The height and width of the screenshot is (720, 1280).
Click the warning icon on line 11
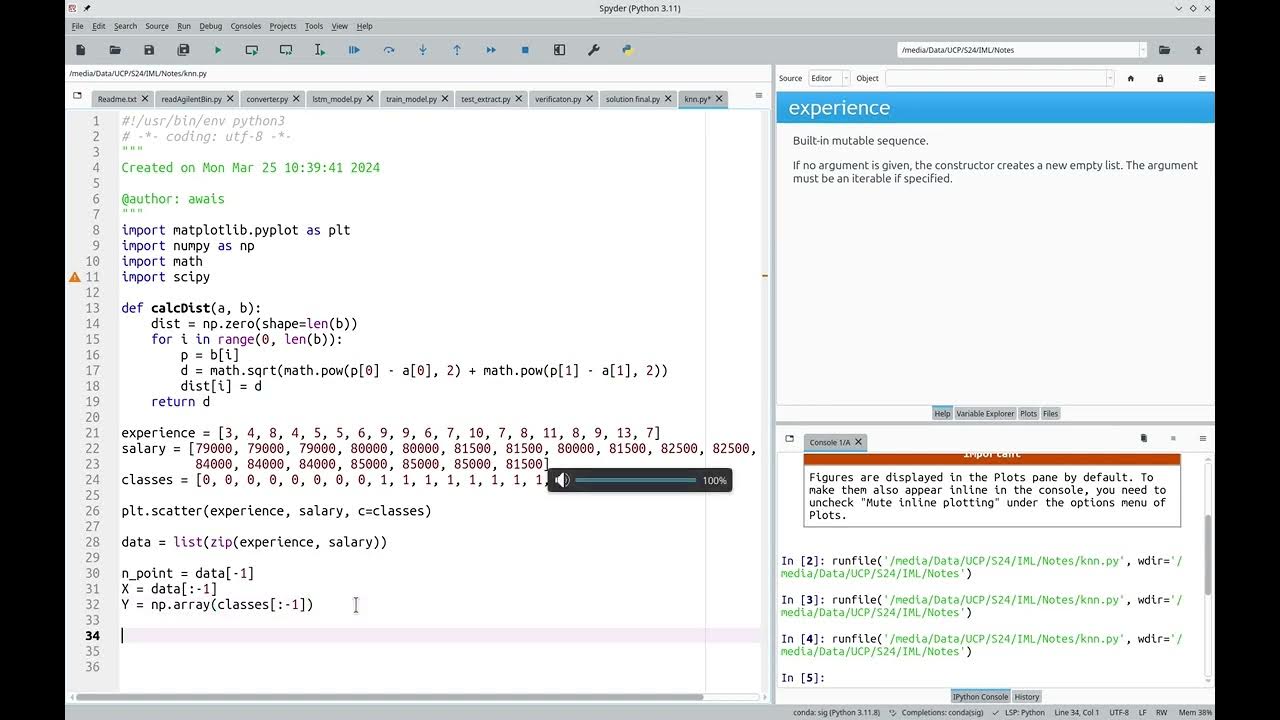[x=75, y=277]
